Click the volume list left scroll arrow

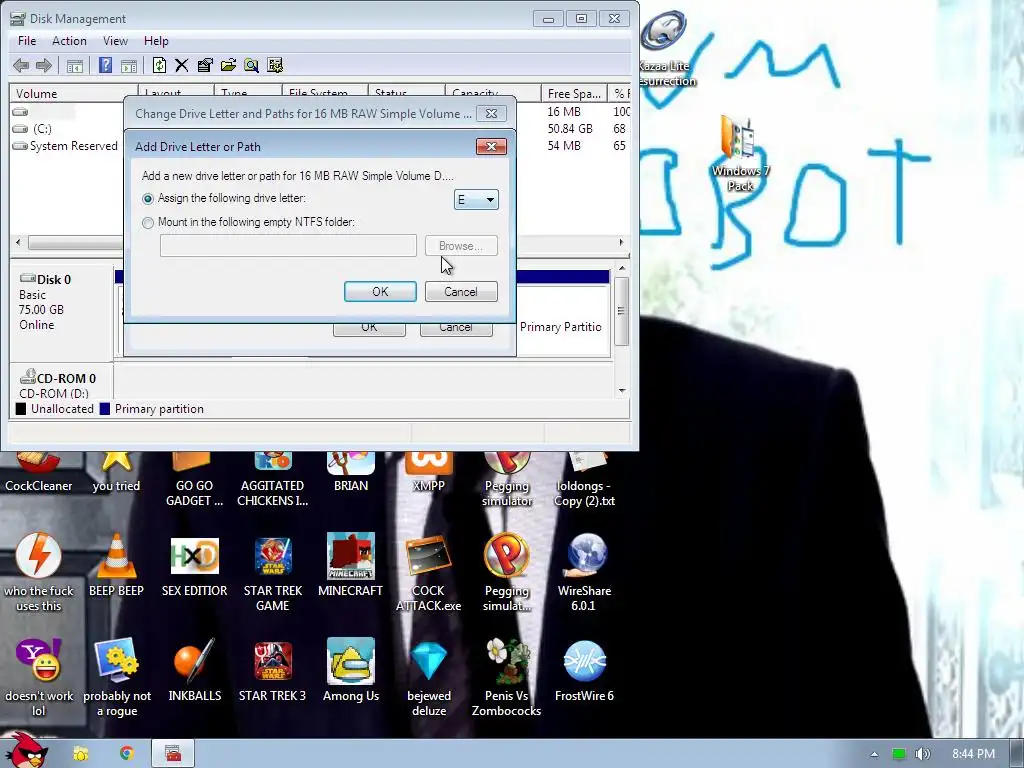click(18, 242)
